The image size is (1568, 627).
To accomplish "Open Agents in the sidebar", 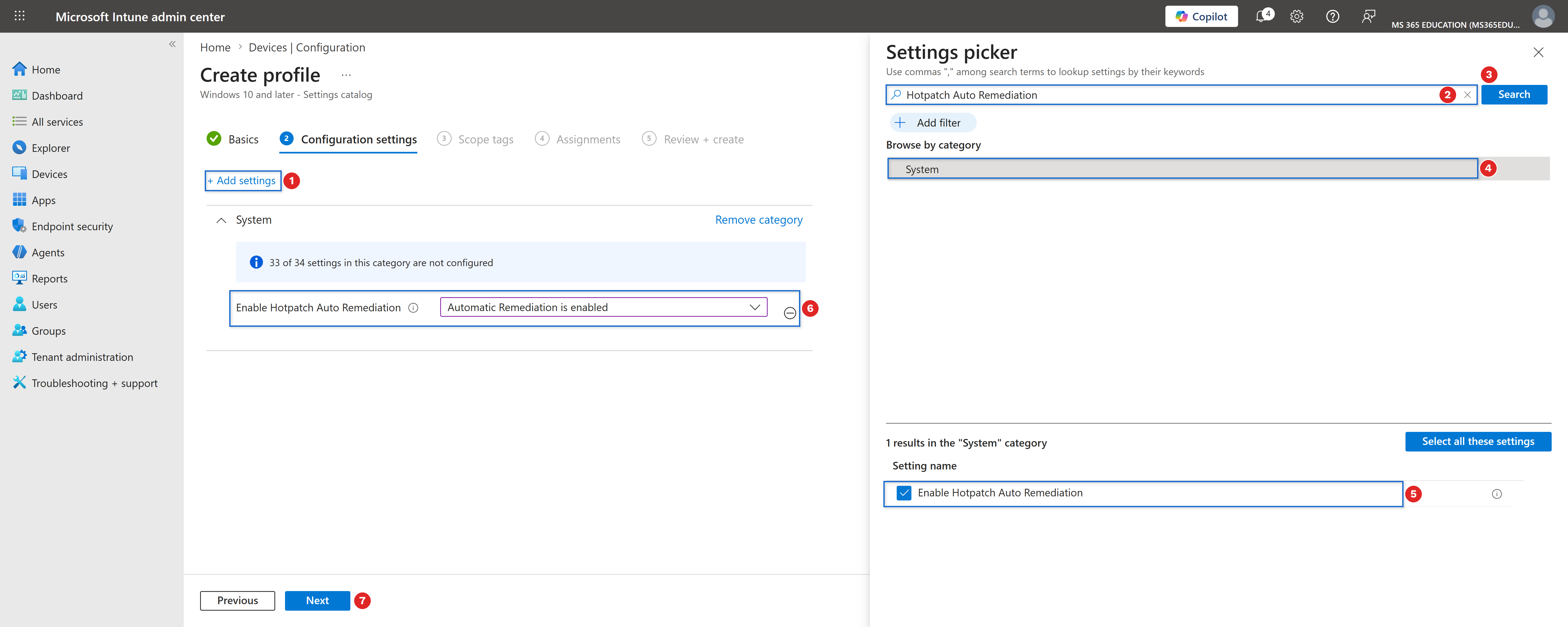I will (38, 253).
